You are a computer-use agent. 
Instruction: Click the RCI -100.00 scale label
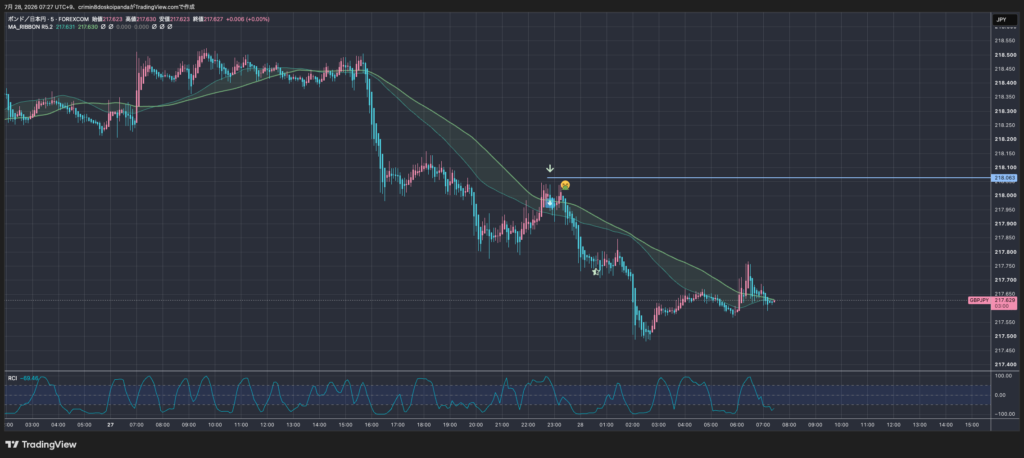[x=1004, y=414]
